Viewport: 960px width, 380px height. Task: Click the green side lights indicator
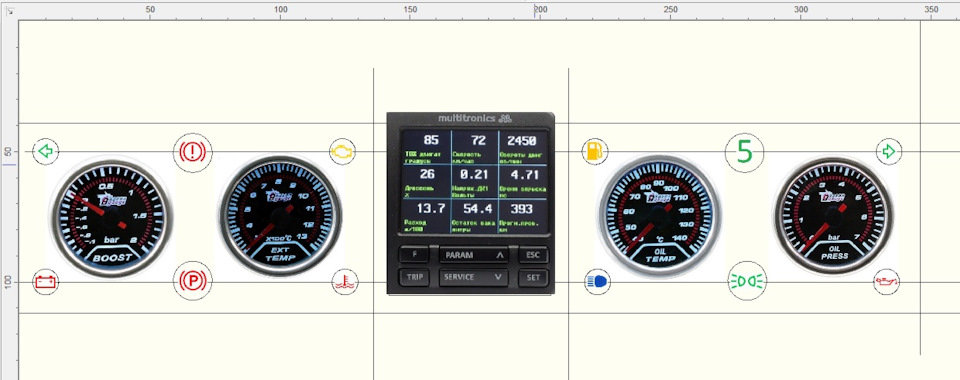747,281
